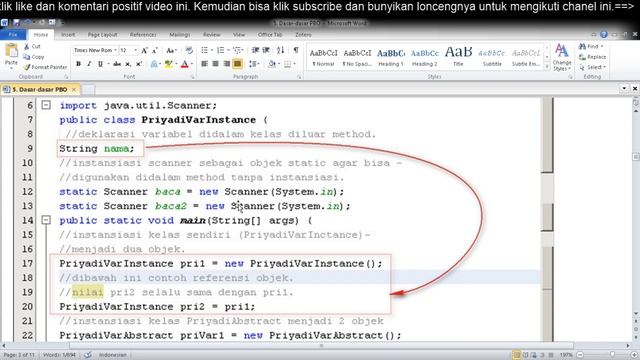Apply subscript formatting
This screenshot has width=640, height=360.
click(x=128, y=64)
